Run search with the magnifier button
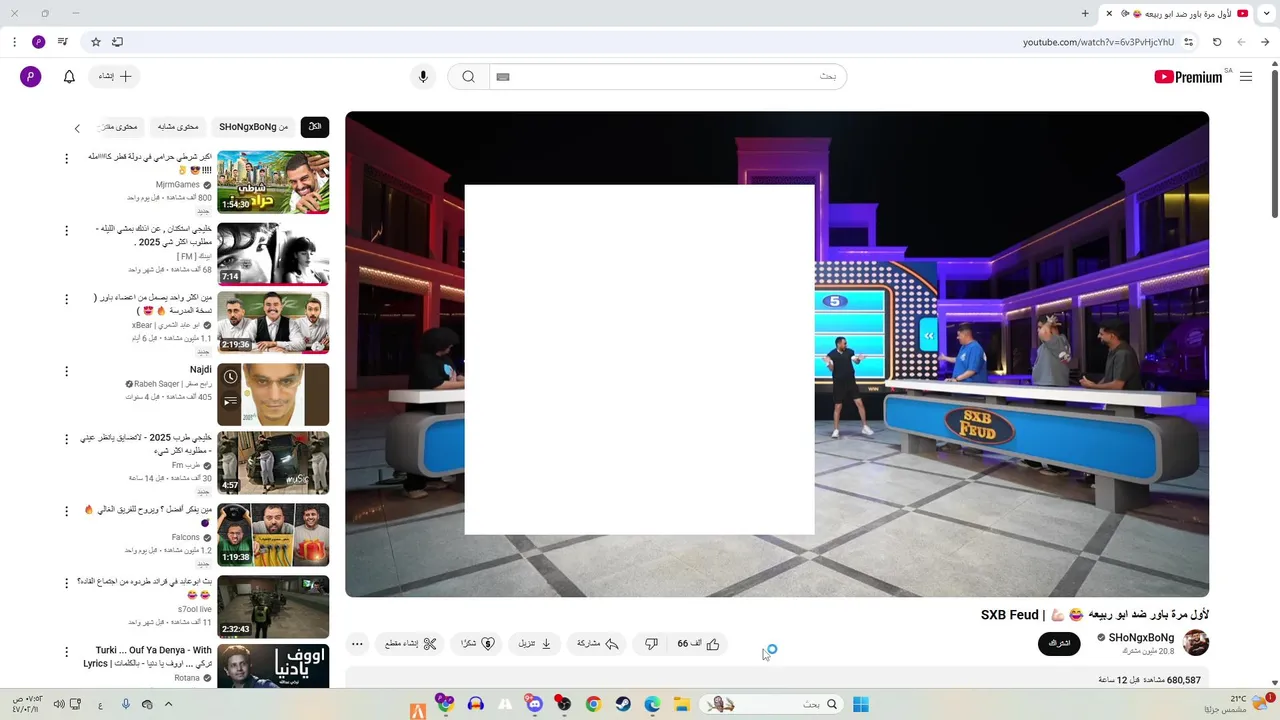 (468, 77)
